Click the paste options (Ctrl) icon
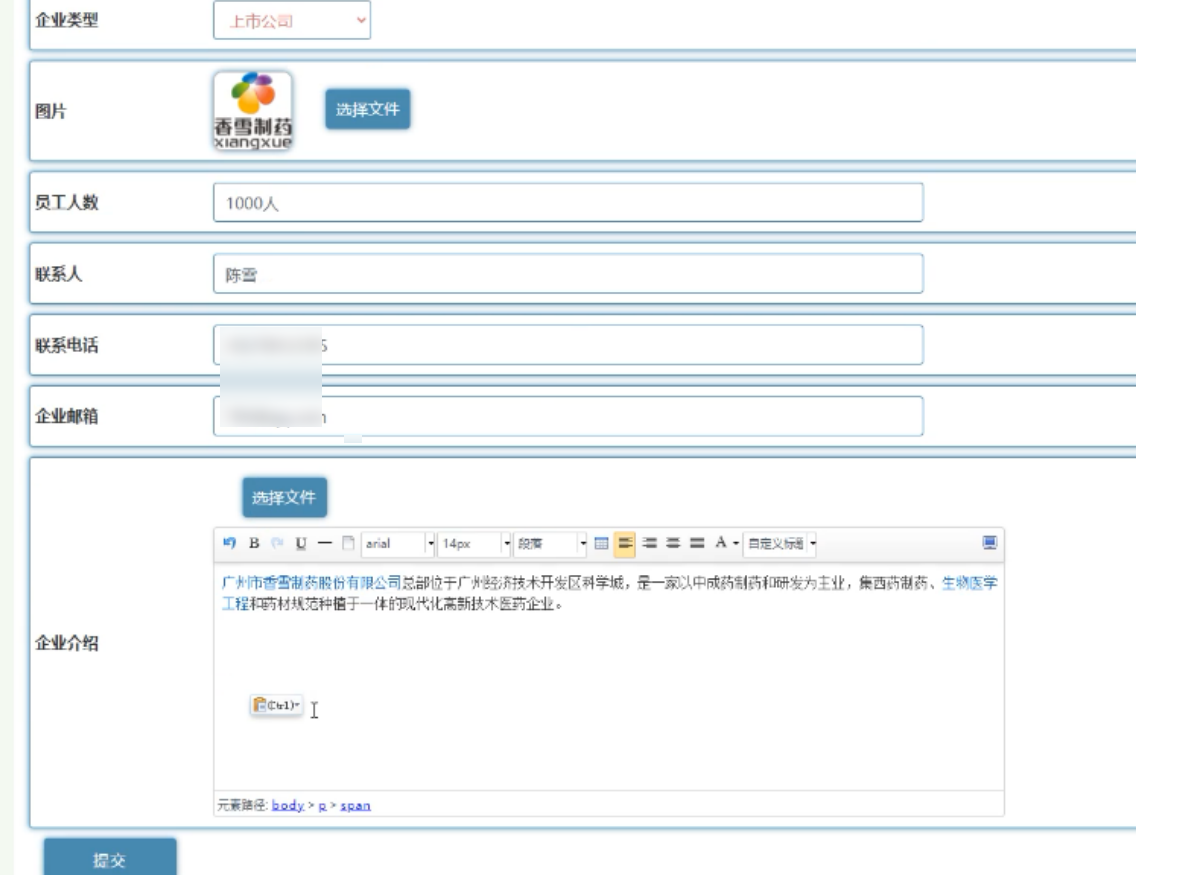 pos(276,705)
